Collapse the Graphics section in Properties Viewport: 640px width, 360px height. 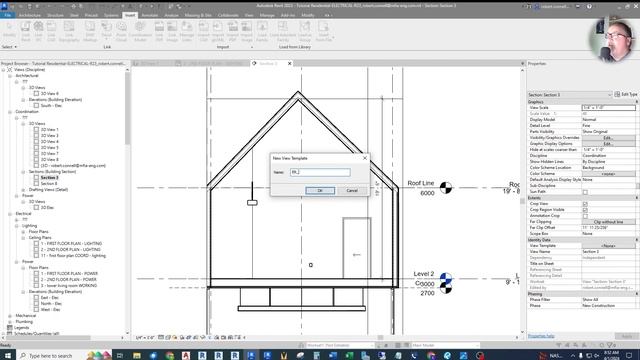636,102
